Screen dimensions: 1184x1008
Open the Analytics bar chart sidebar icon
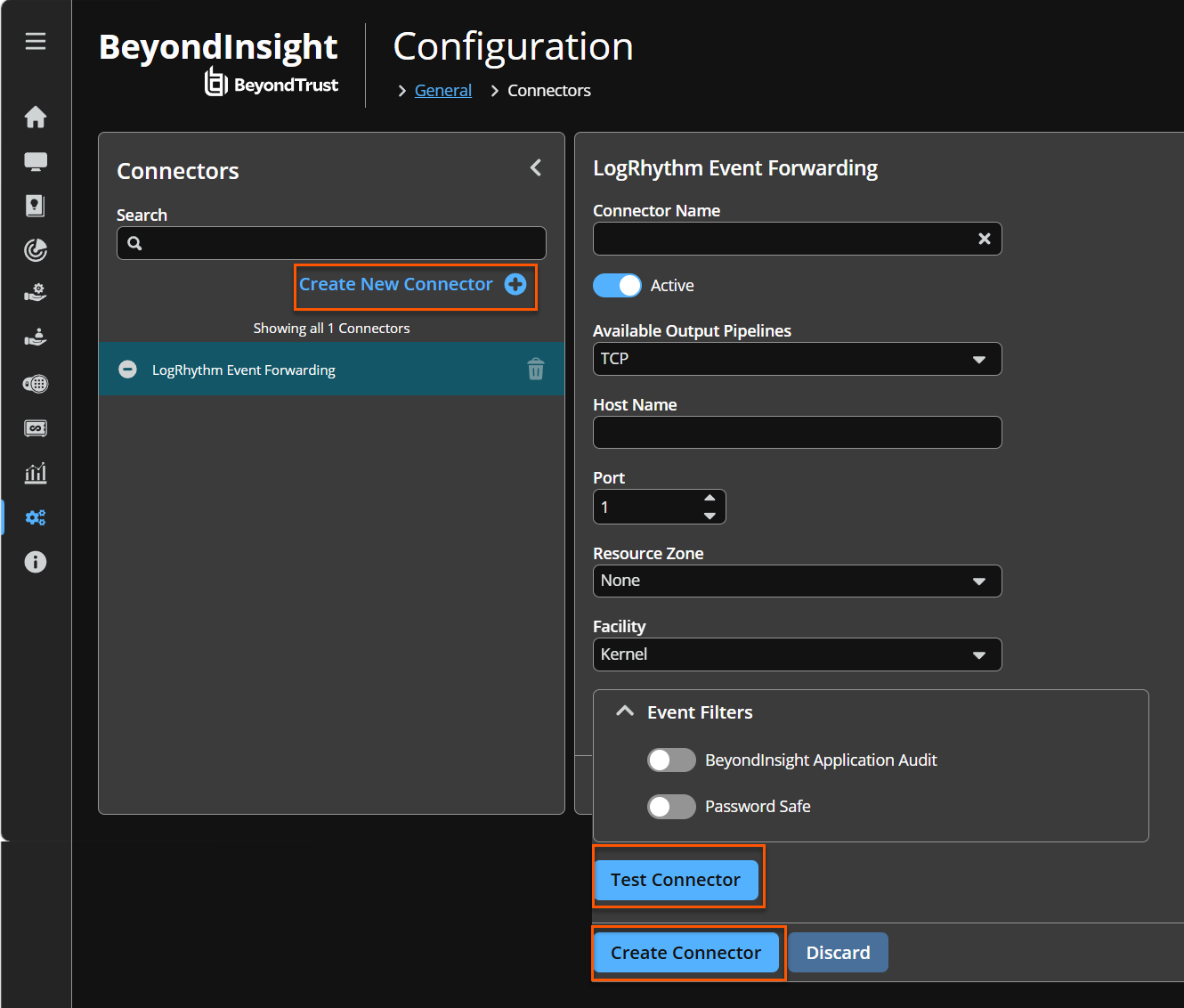click(x=36, y=473)
